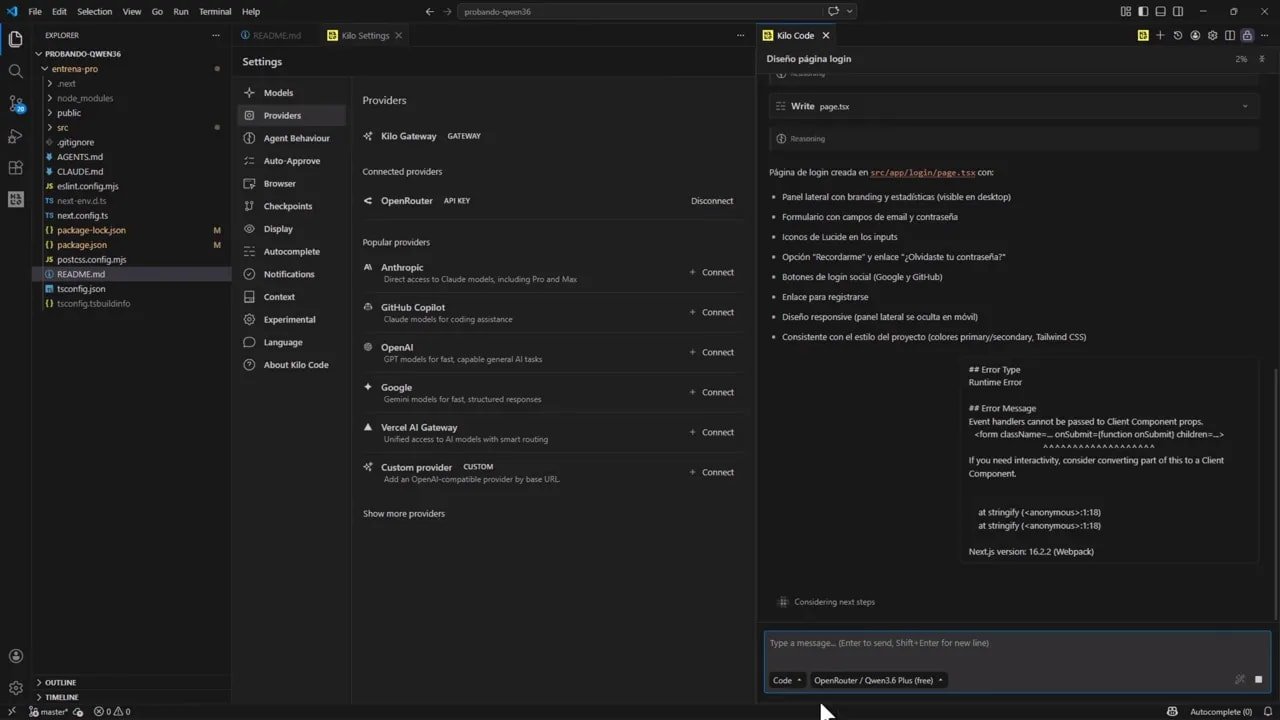Click the yellow Kilo Code logo in panel toolbar
Image resolution: width=1280 pixels, height=720 pixels.
1143,35
